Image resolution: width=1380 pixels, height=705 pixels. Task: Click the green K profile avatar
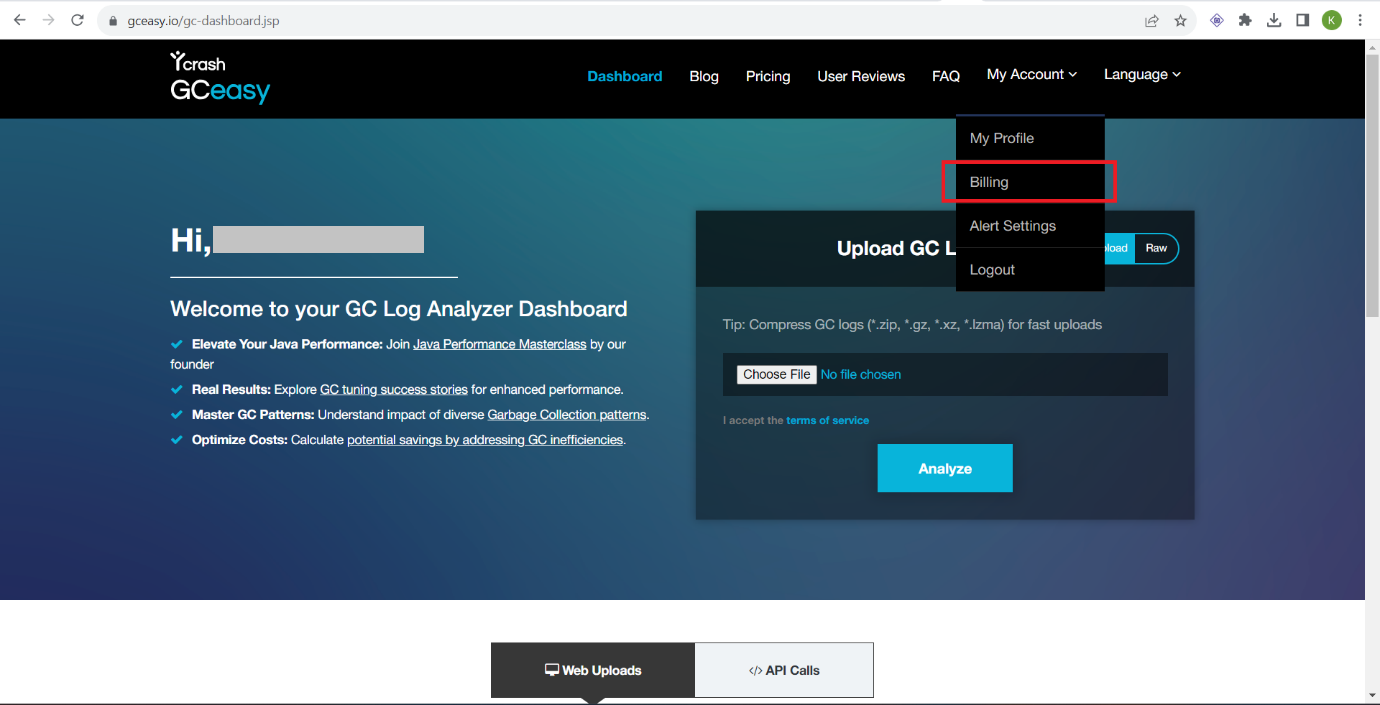pyautogui.click(x=1331, y=20)
